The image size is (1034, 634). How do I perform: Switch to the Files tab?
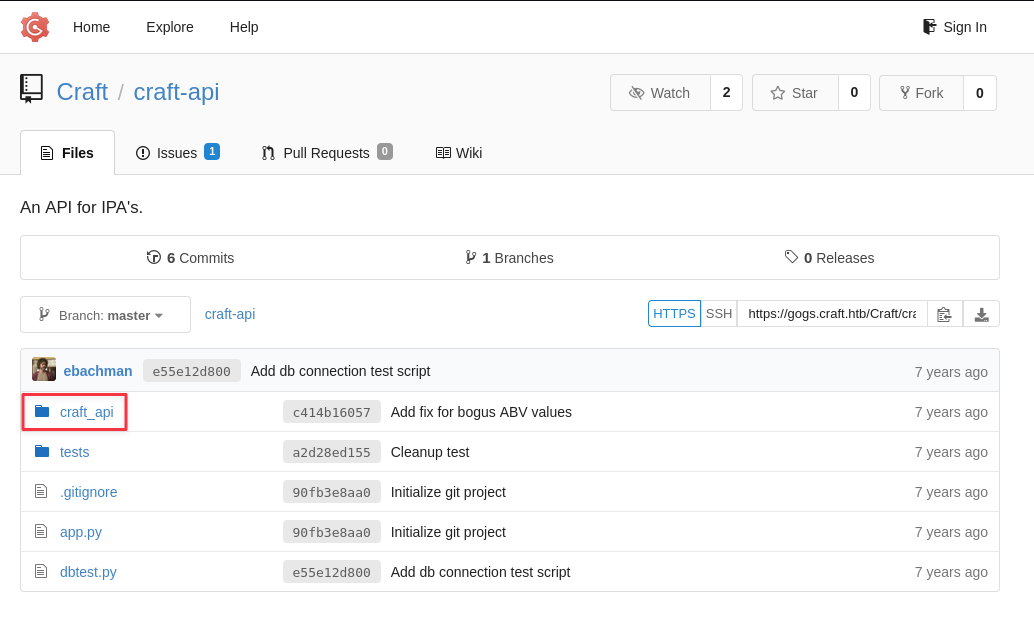tap(67, 153)
